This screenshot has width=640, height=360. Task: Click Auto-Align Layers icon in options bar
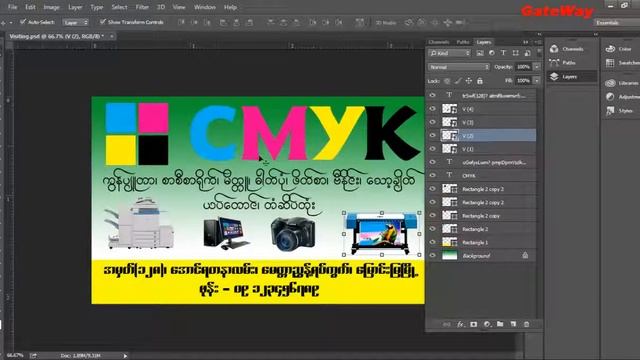coord(360,22)
